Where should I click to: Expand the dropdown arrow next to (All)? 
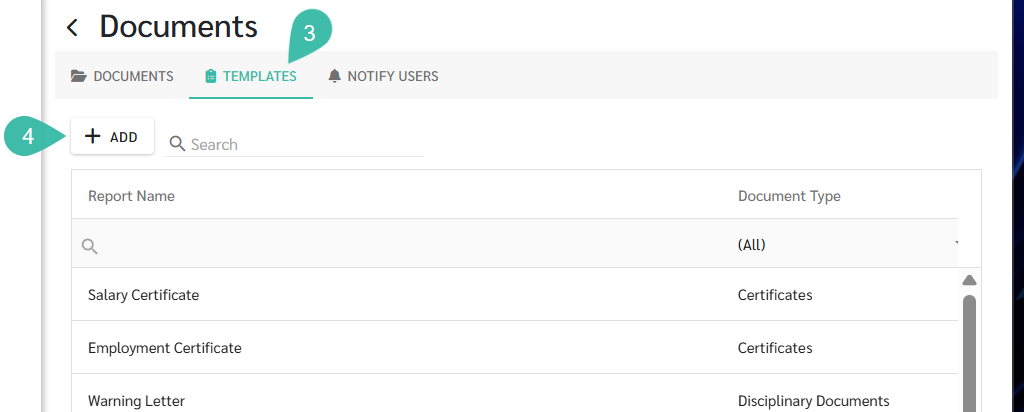pyautogui.click(x=957, y=243)
